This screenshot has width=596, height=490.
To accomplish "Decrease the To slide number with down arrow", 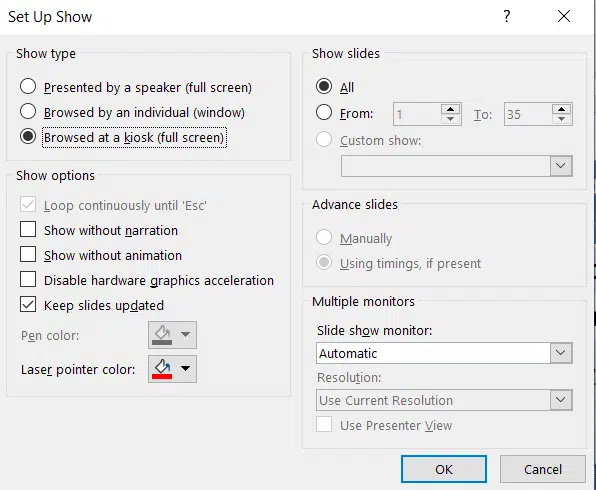I will click(561, 119).
